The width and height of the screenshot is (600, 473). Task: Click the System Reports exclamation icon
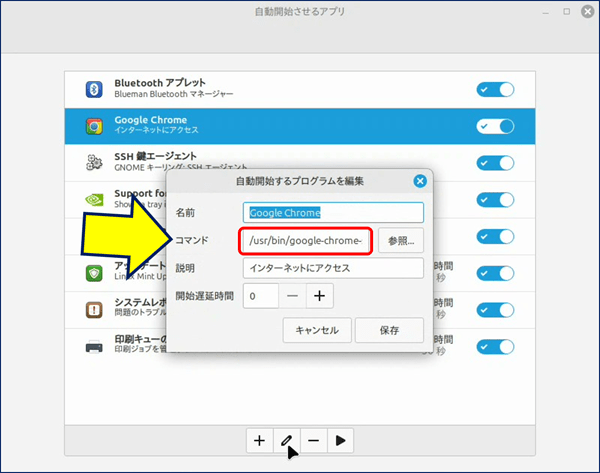pyautogui.click(x=94, y=310)
